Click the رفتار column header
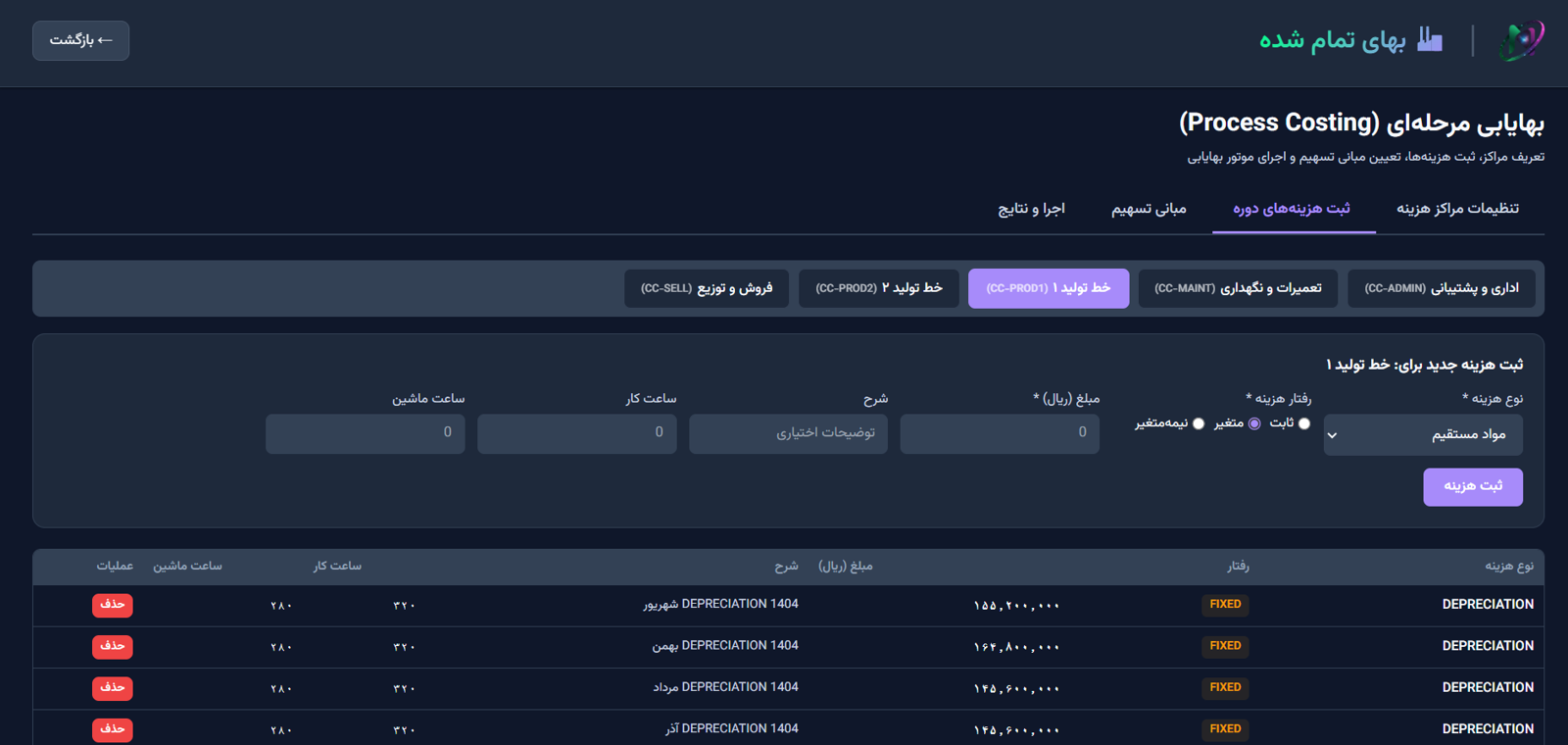 pos(1238,567)
